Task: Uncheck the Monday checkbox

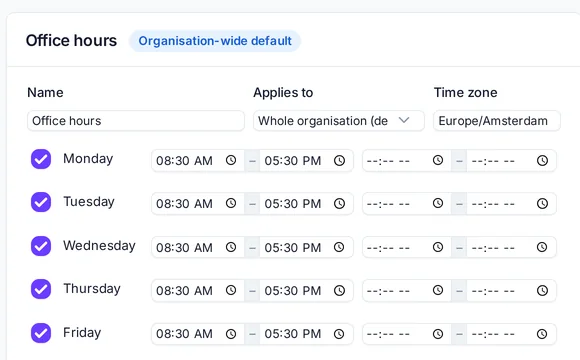Action: click(41, 159)
